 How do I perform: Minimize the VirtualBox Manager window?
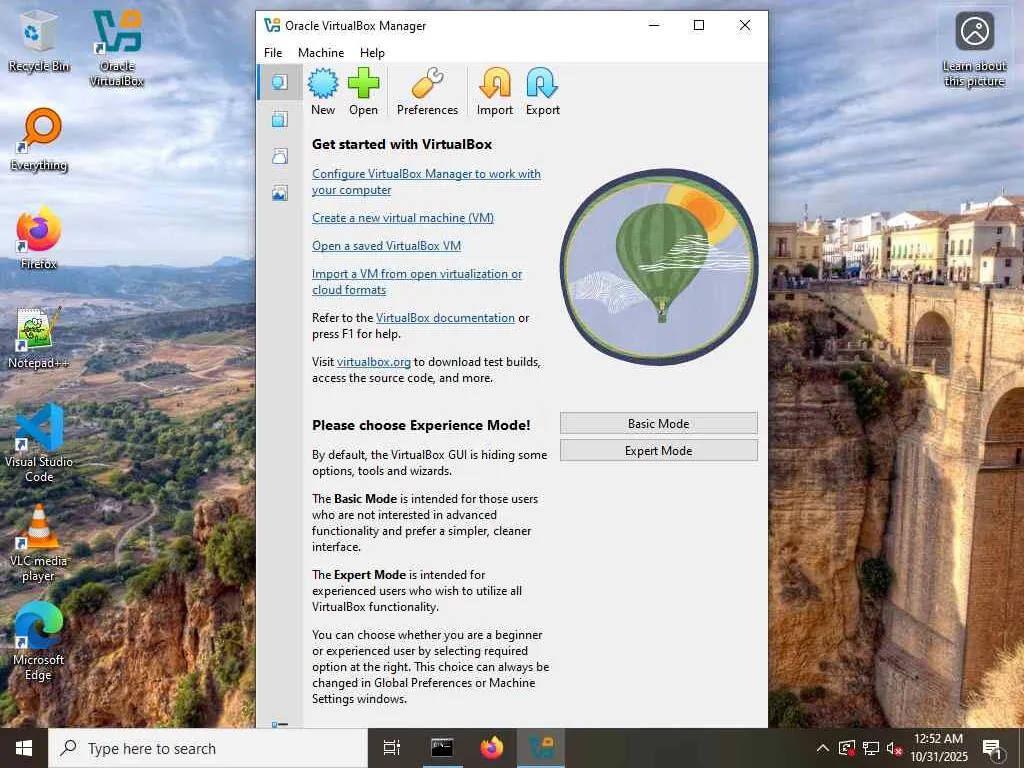pos(654,25)
